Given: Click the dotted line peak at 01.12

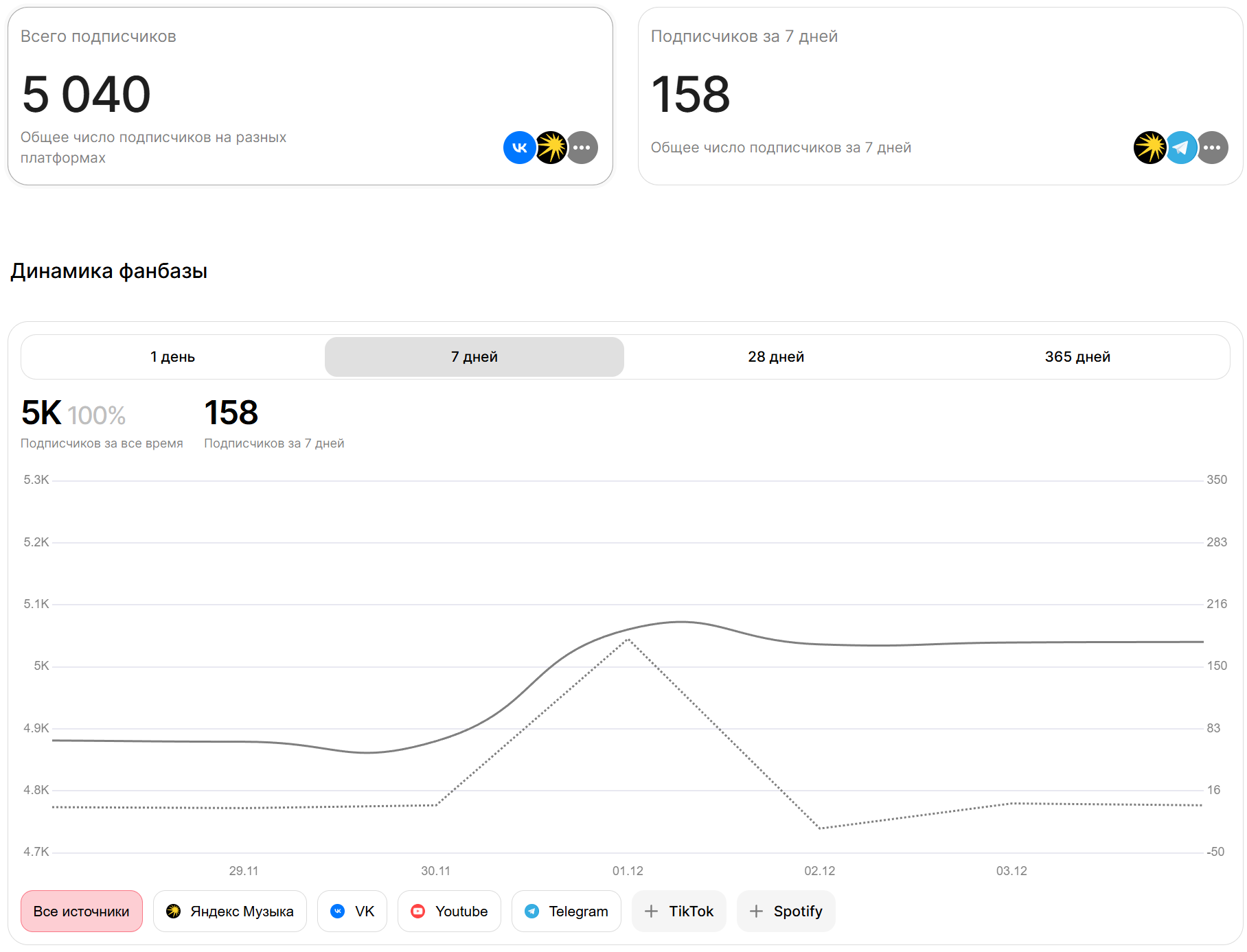Looking at the screenshot, I should (628, 640).
